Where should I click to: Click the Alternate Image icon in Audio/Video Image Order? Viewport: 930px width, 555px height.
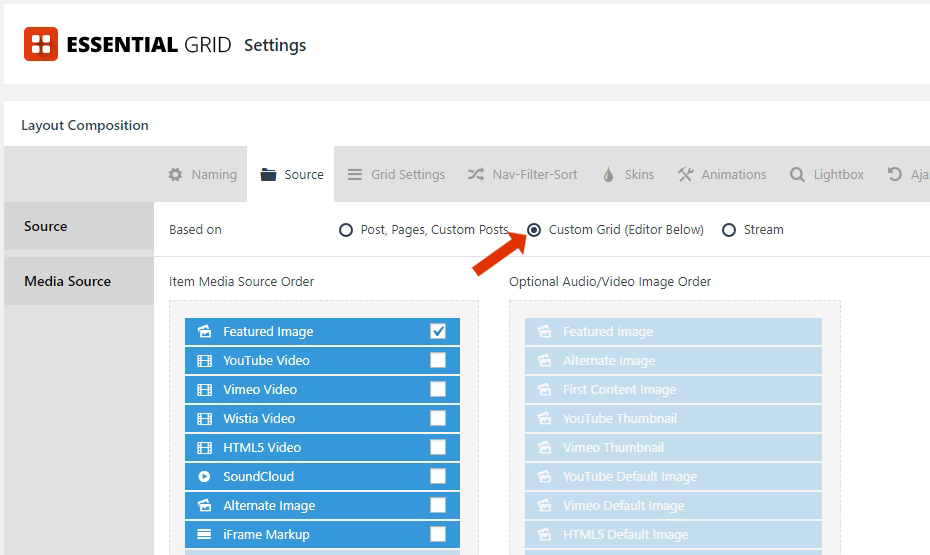click(x=544, y=361)
